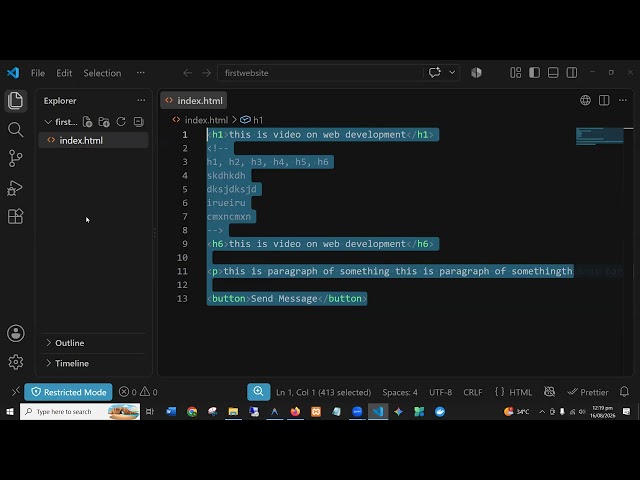Viewport: 640px width, 480px height.
Task: Select the index.html editor tab
Action: coord(194,100)
